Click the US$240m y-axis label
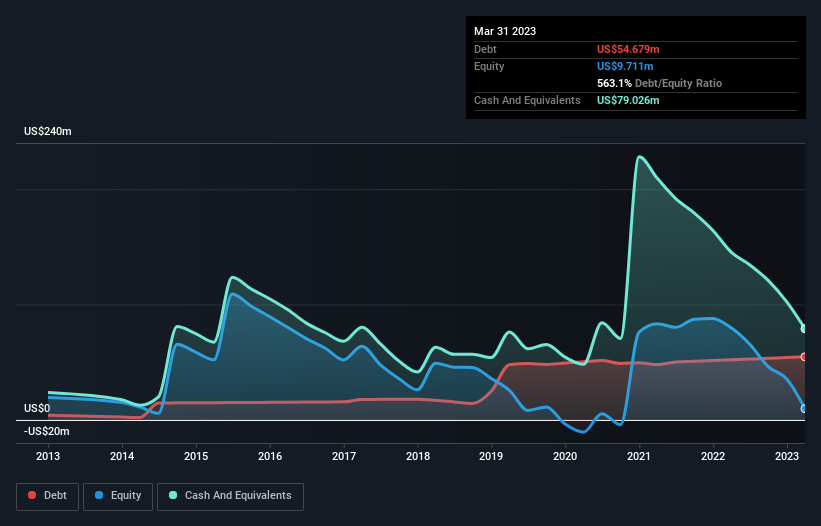821x526 pixels. click(48, 131)
